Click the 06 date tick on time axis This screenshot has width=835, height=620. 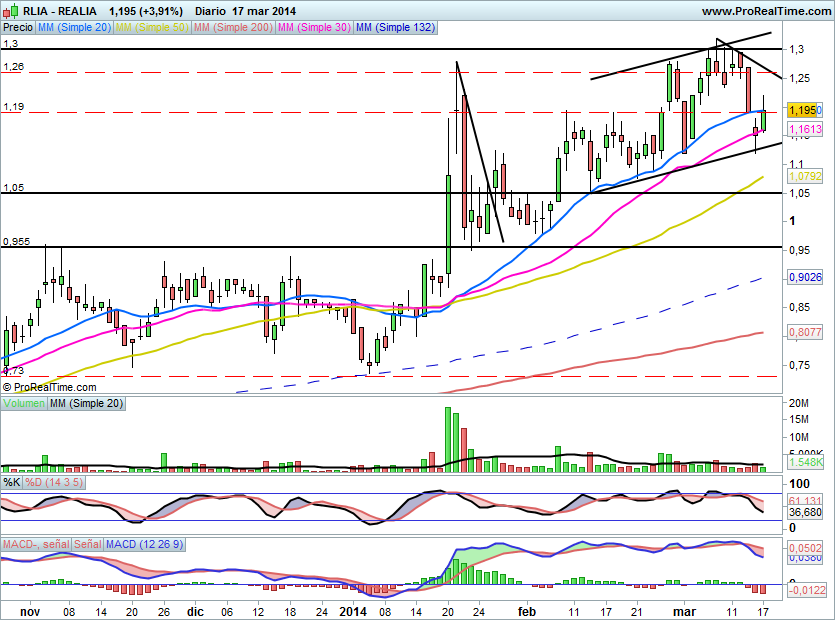coord(227,611)
